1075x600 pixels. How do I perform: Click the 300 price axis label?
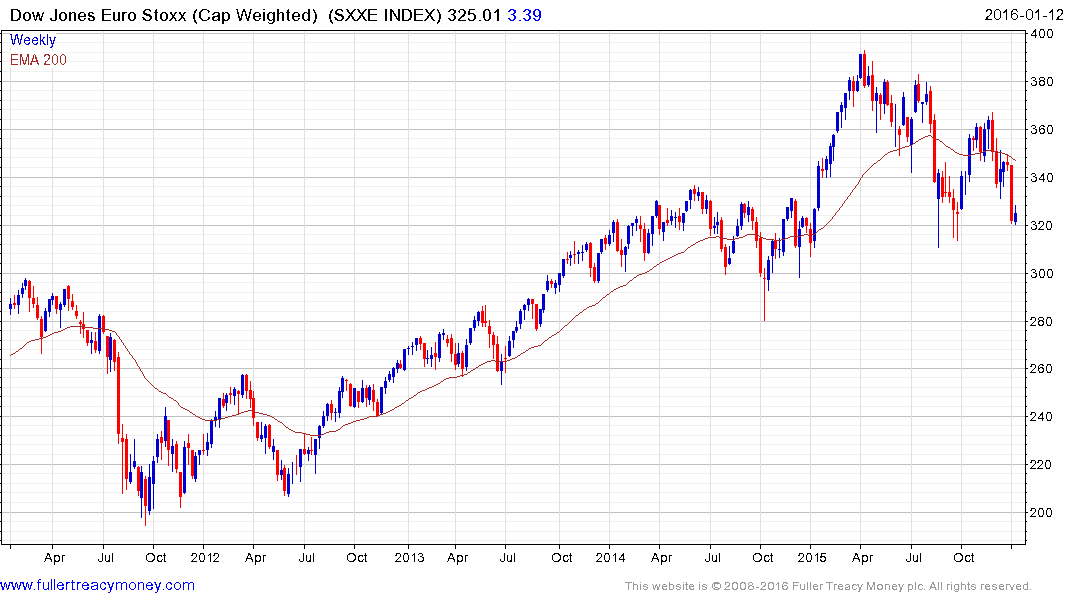(1042, 274)
